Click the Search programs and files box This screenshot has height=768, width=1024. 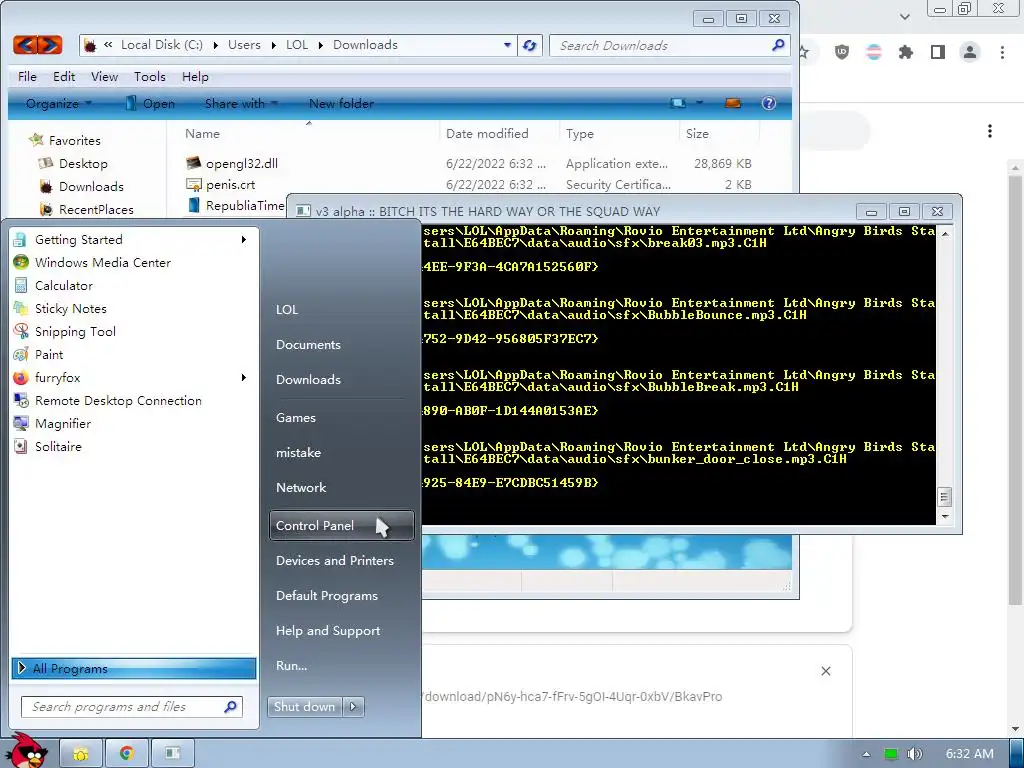132,707
